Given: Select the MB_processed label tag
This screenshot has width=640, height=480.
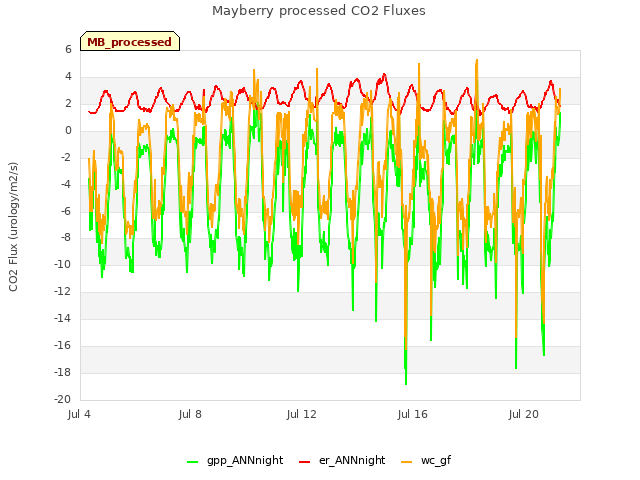Looking at the screenshot, I should 130,42.
